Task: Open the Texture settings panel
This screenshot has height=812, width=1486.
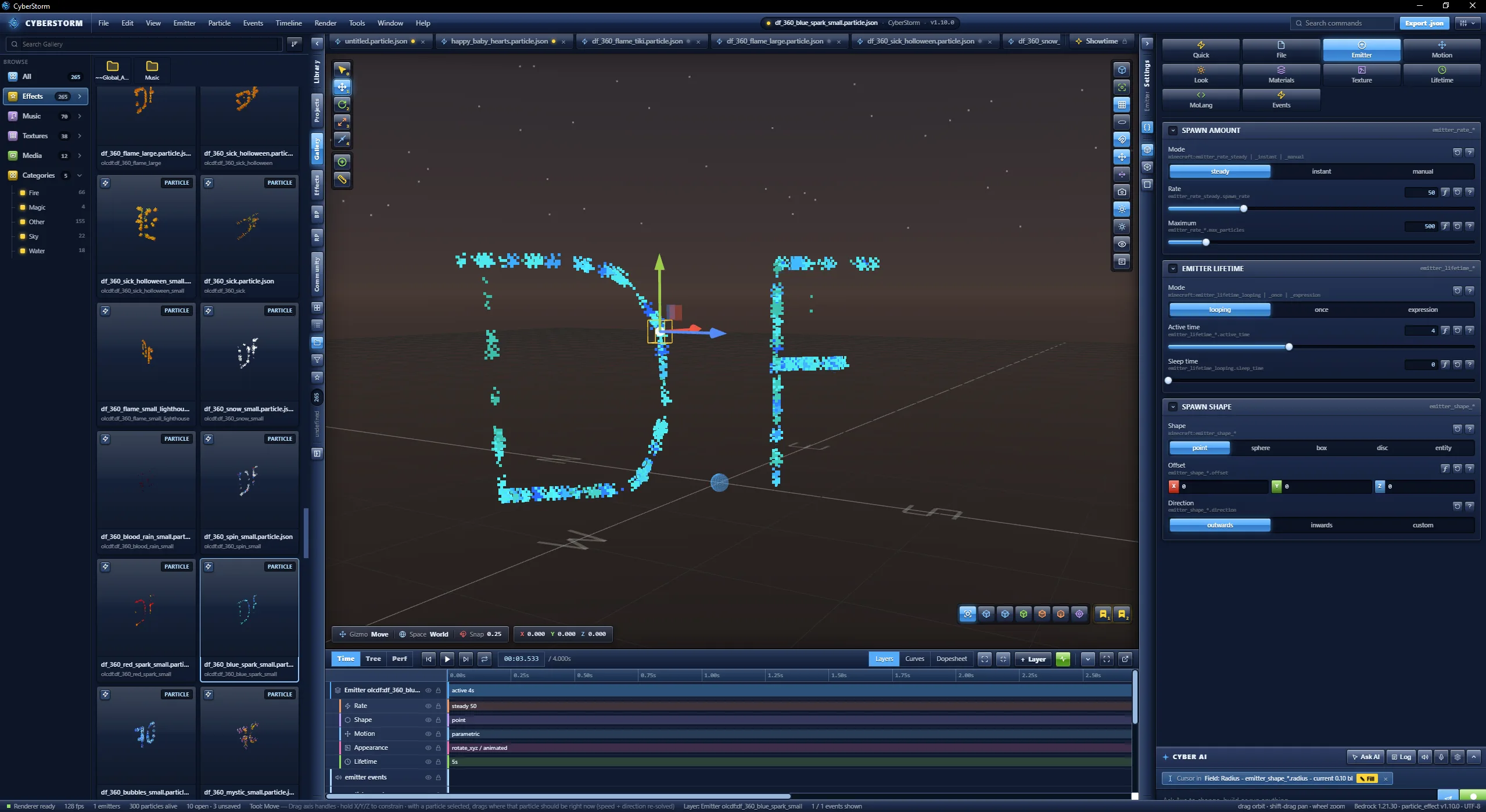Action: [x=1361, y=75]
